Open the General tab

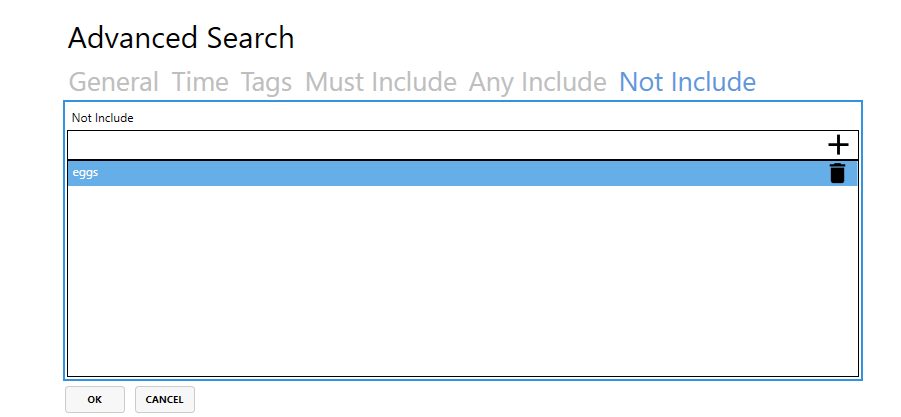point(114,82)
